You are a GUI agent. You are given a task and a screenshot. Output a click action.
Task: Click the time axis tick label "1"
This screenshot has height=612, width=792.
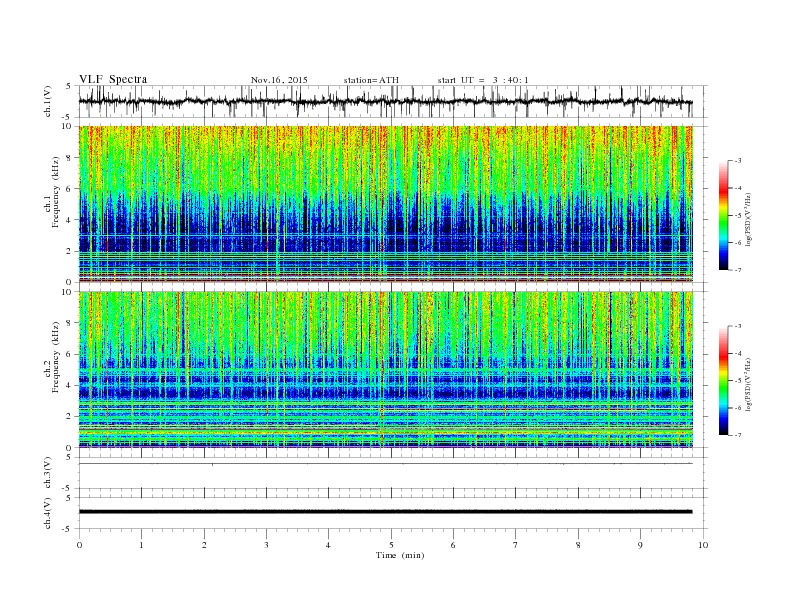[141, 545]
